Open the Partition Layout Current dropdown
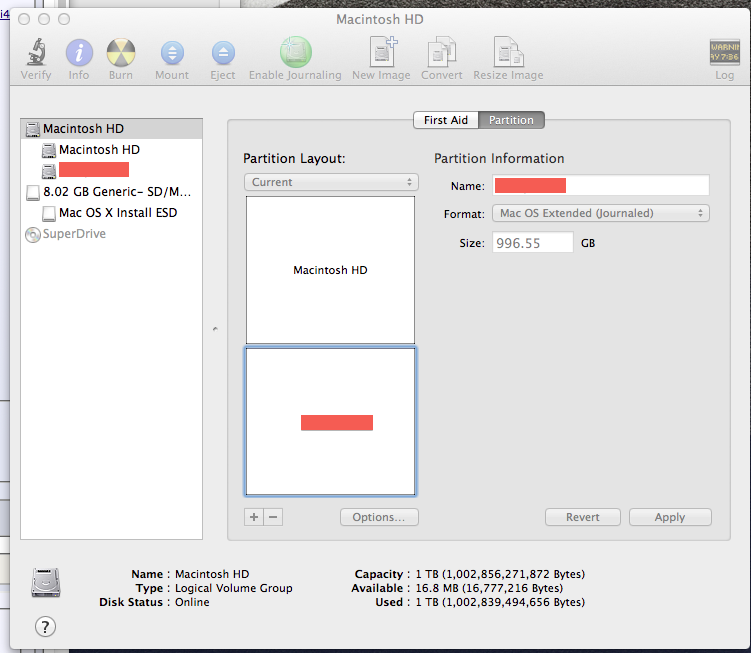751x653 pixels. 331,183
